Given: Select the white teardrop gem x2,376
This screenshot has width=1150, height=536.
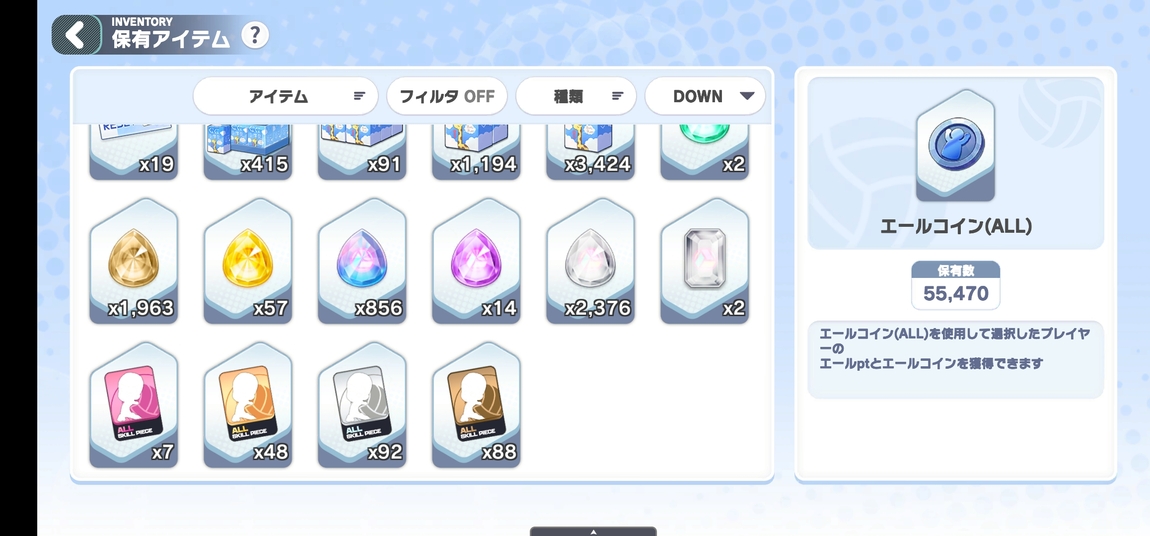Looking at the screenshot, I should [590, 261].
